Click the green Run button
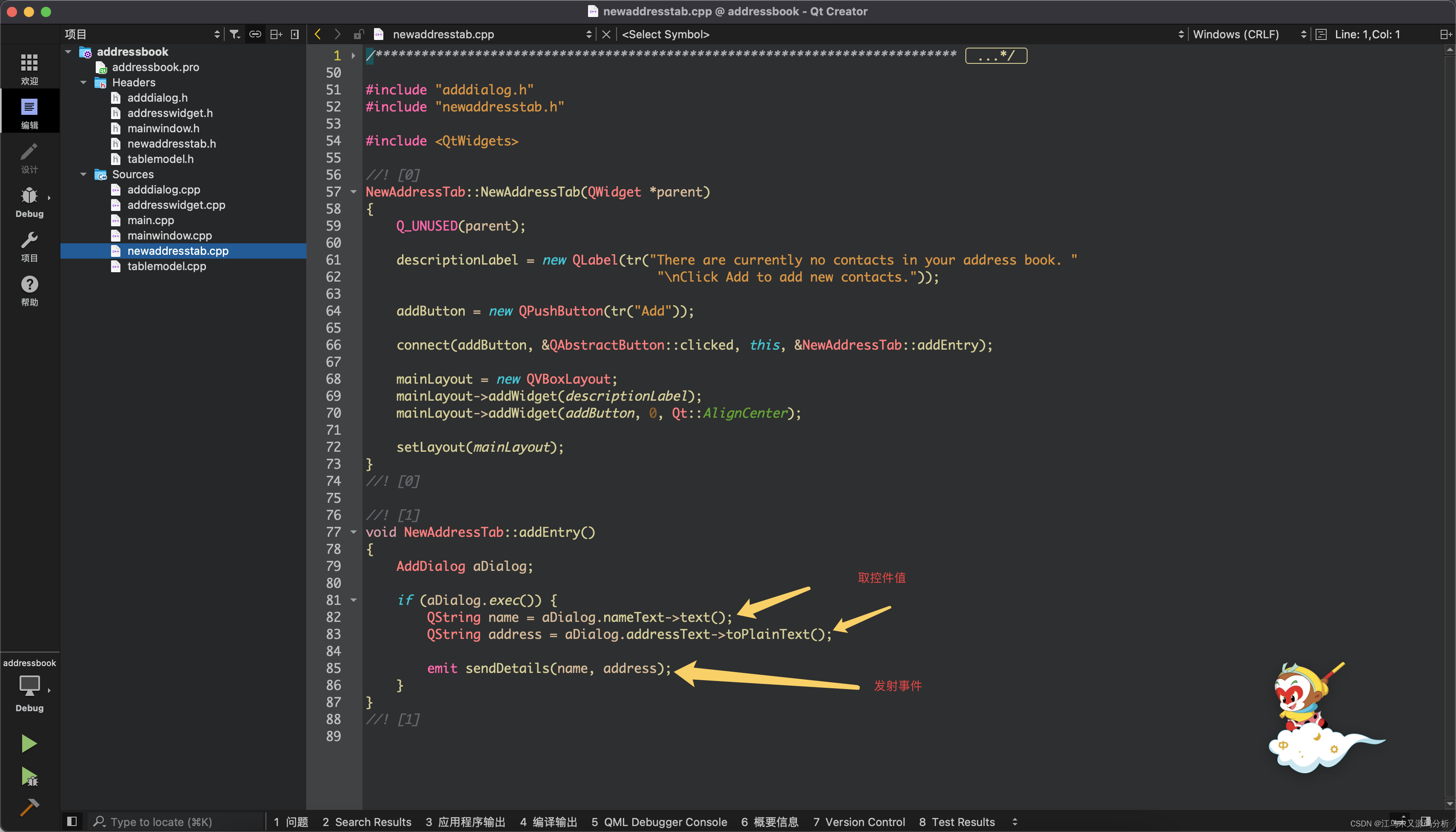The width and height of the screenshot is (1456, 832). (x=29, y=744)
